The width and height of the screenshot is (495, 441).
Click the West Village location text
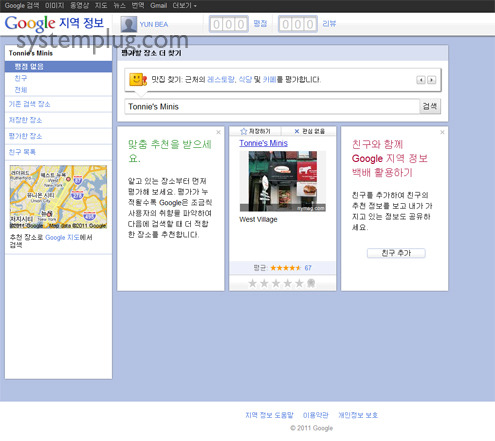[x=258, y=219]
